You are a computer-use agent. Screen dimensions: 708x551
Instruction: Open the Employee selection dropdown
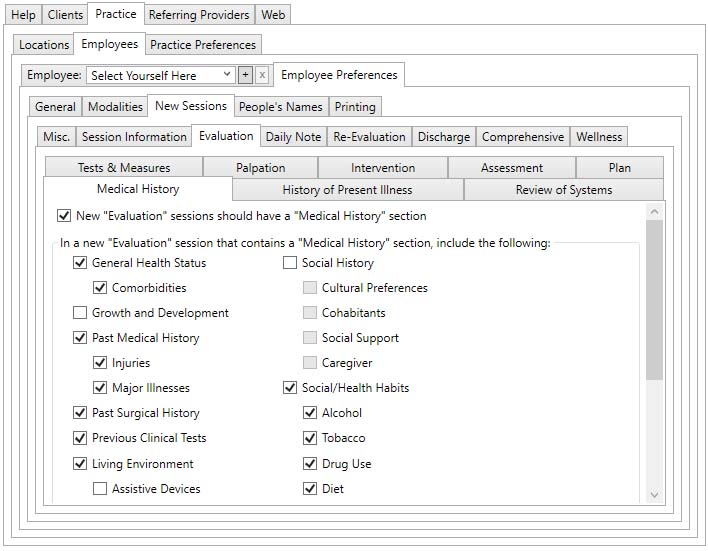tap(160, 75)
